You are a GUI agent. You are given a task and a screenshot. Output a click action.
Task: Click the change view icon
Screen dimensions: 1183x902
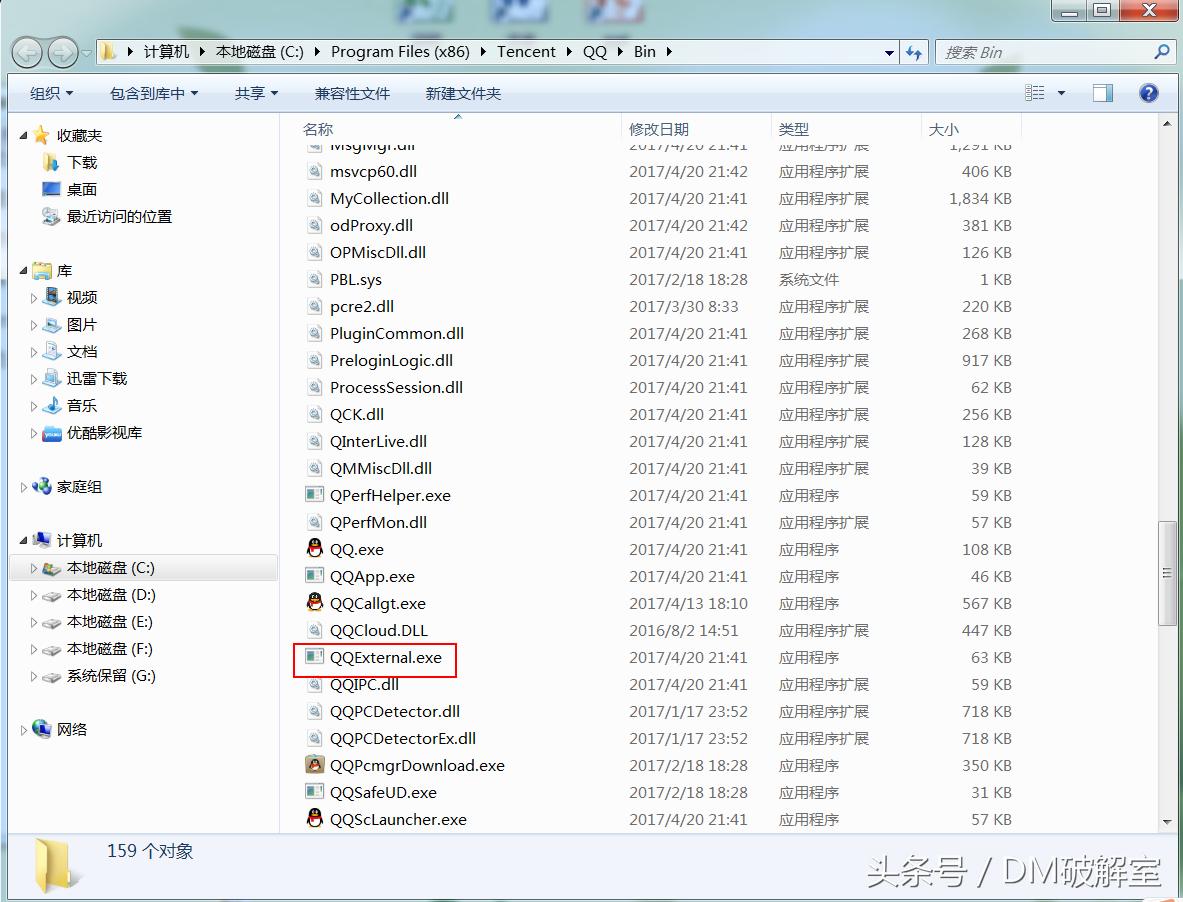[x=1034, y=93]
